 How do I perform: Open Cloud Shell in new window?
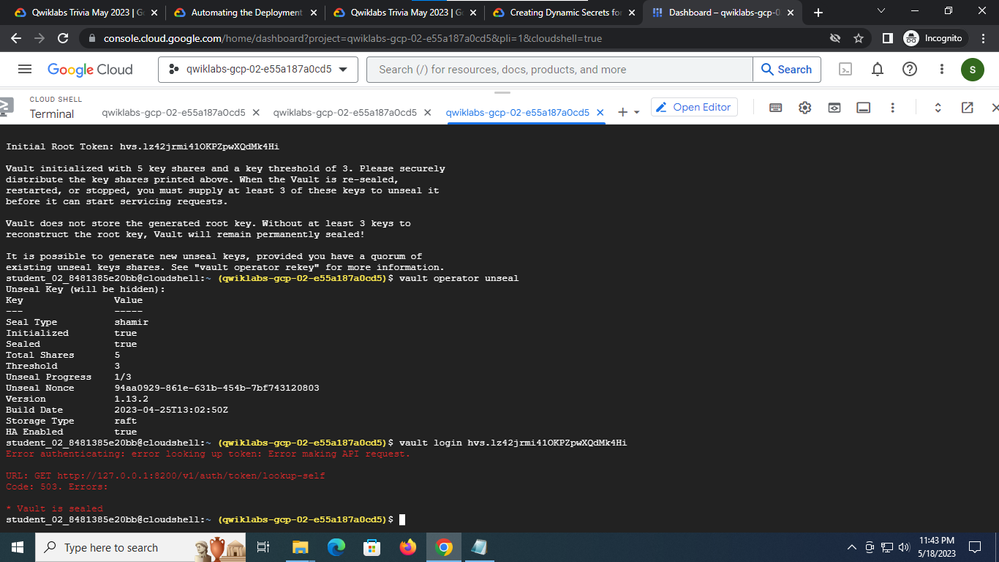[967, 108]
